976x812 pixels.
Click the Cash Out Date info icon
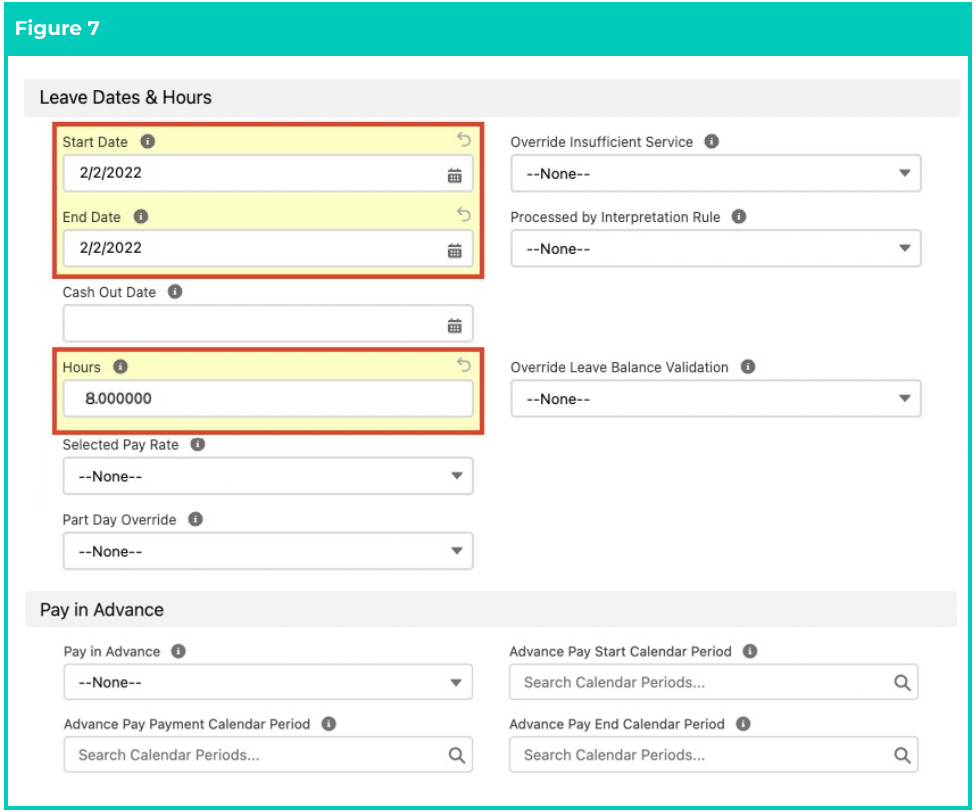176,292
